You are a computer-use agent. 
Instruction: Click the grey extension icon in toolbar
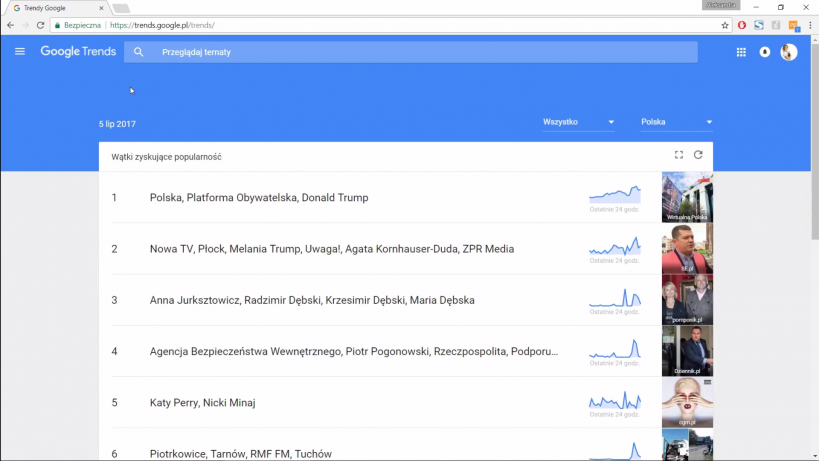point(776,25)
